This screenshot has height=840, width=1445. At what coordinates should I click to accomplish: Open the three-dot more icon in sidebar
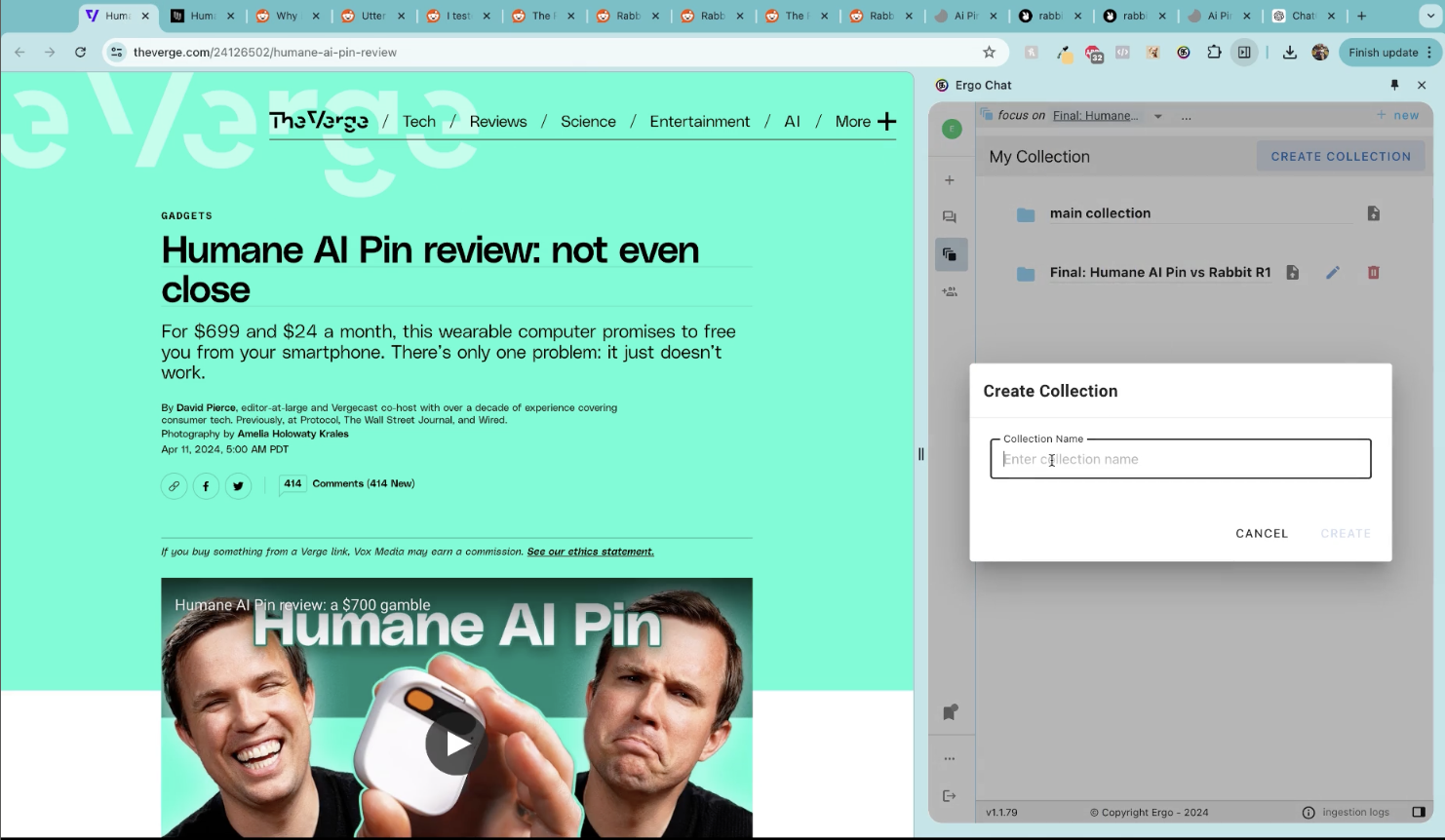point(950,758)
